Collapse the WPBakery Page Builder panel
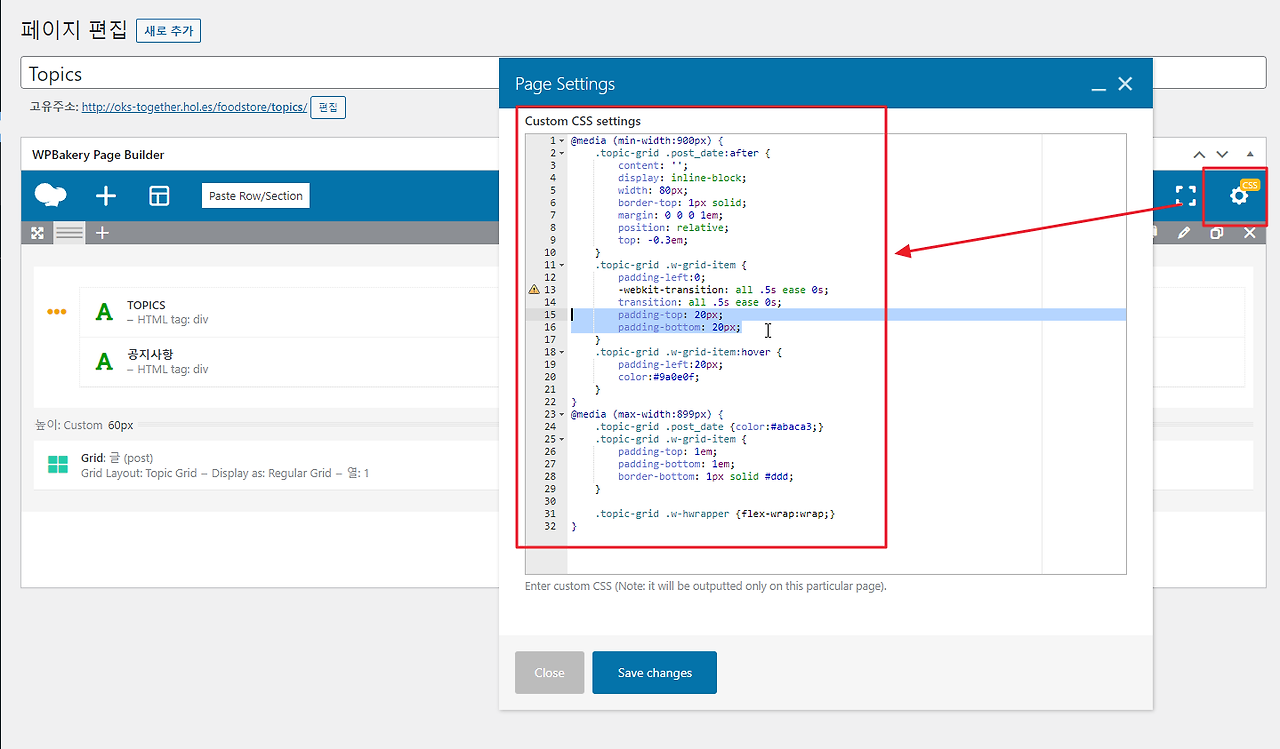Screen dimensions: 1280x749 [x=1250, y=155]
